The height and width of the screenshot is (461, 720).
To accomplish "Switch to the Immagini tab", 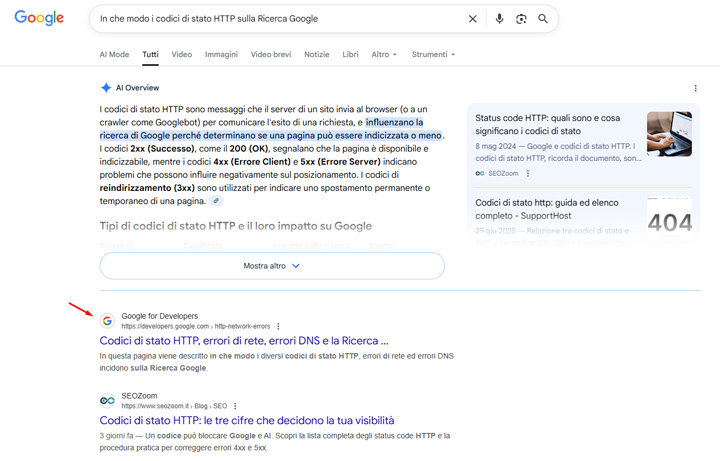I will pyautogui.click(x=221, y=54).
